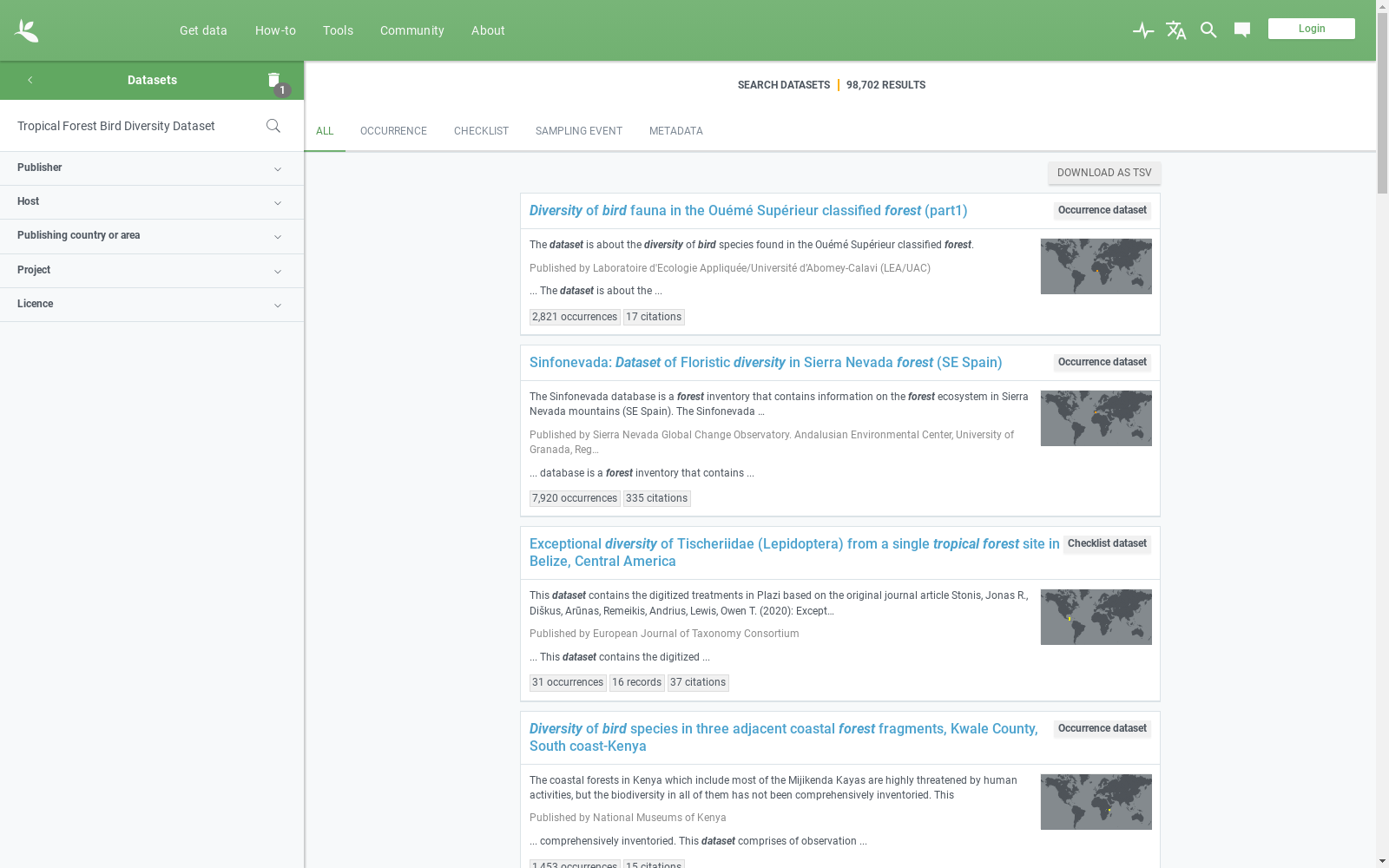Switch to the METADATA tab
Viewport: 1389px width, 868px height.
676,131
